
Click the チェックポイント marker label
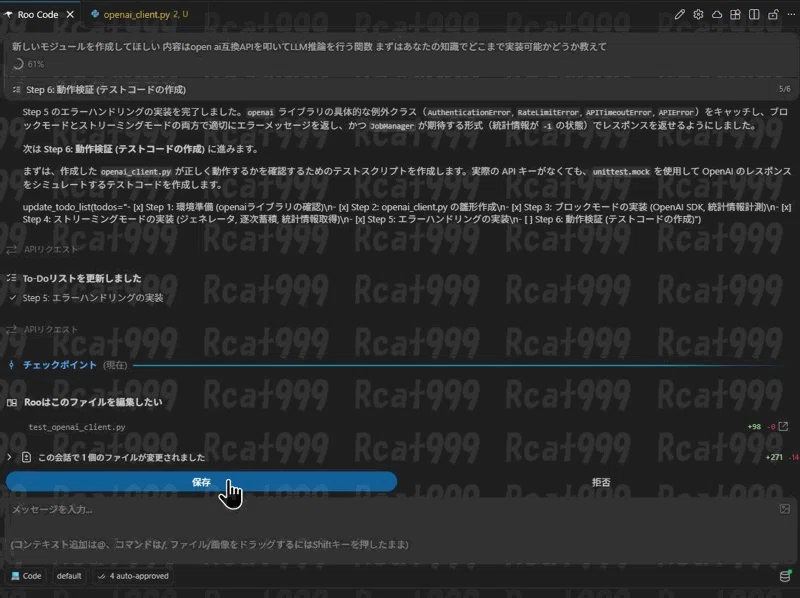coord(60,365)
